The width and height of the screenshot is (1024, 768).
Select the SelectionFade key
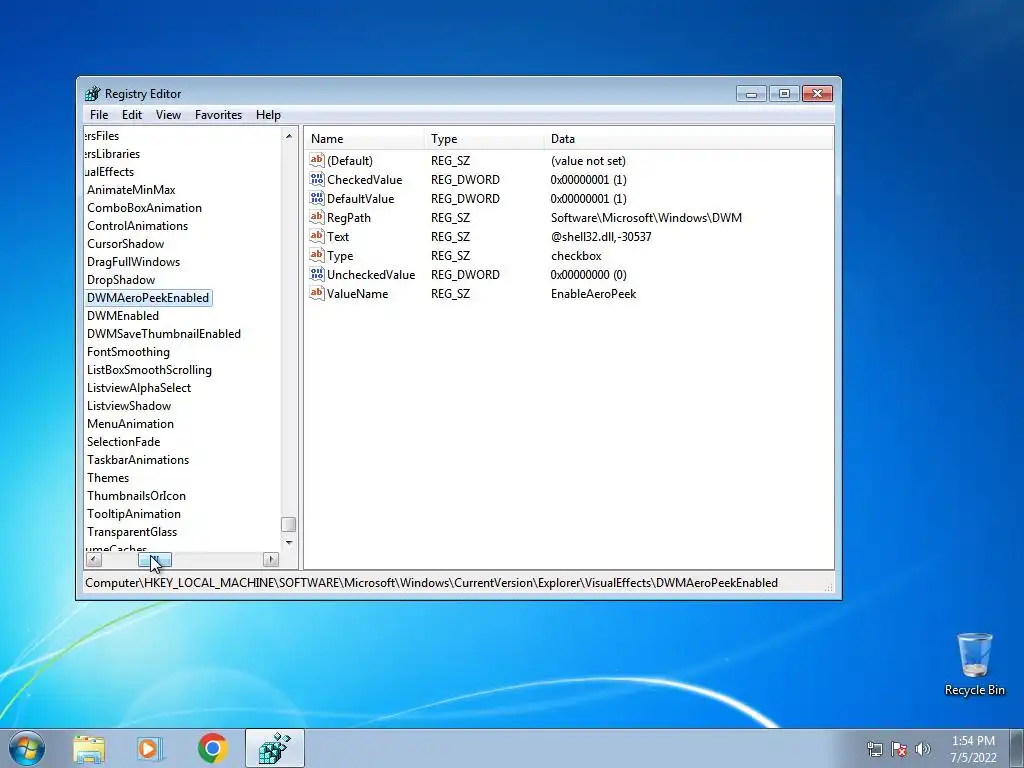click(x=123, y=442)
